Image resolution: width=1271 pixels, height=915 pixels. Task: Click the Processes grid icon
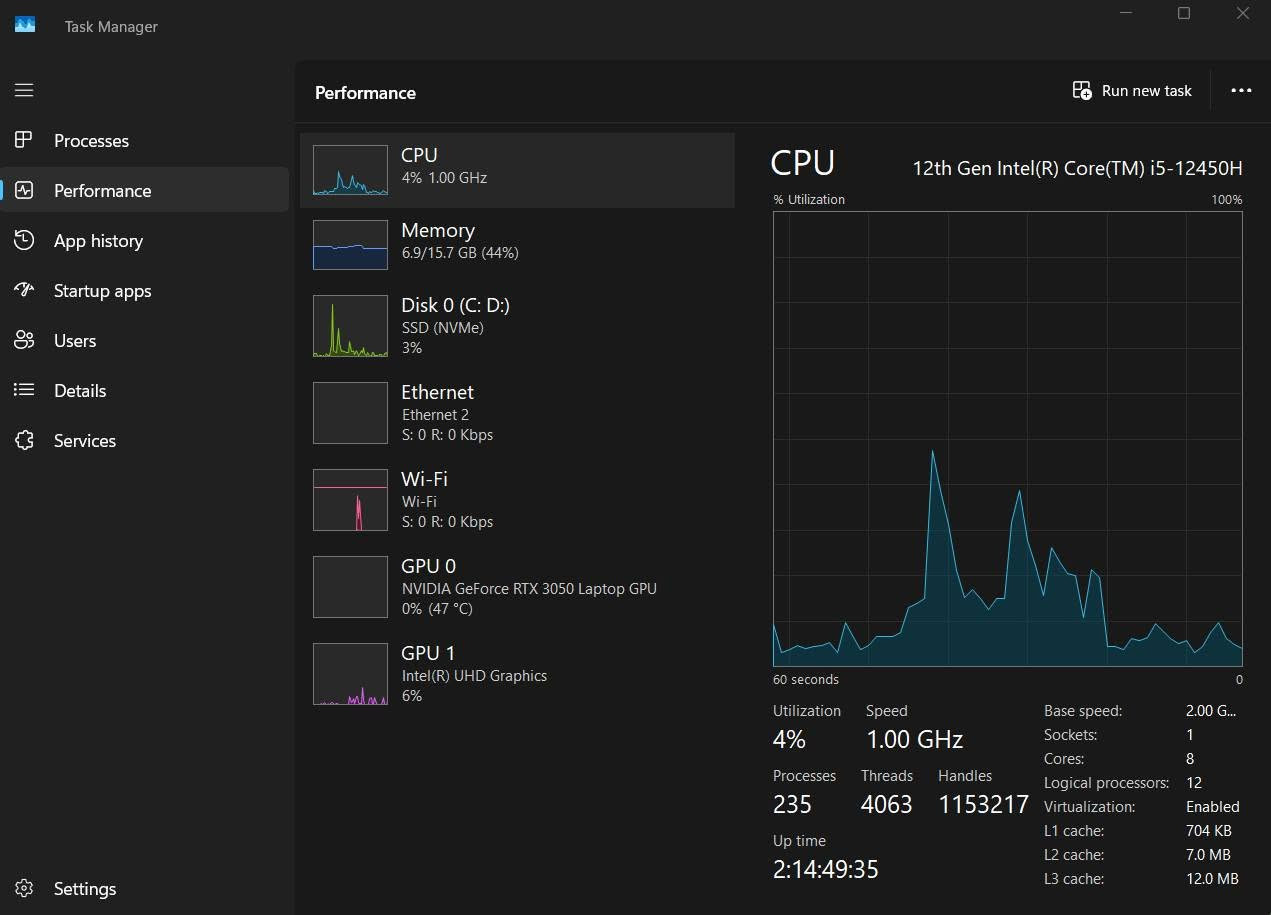point(24,140)
